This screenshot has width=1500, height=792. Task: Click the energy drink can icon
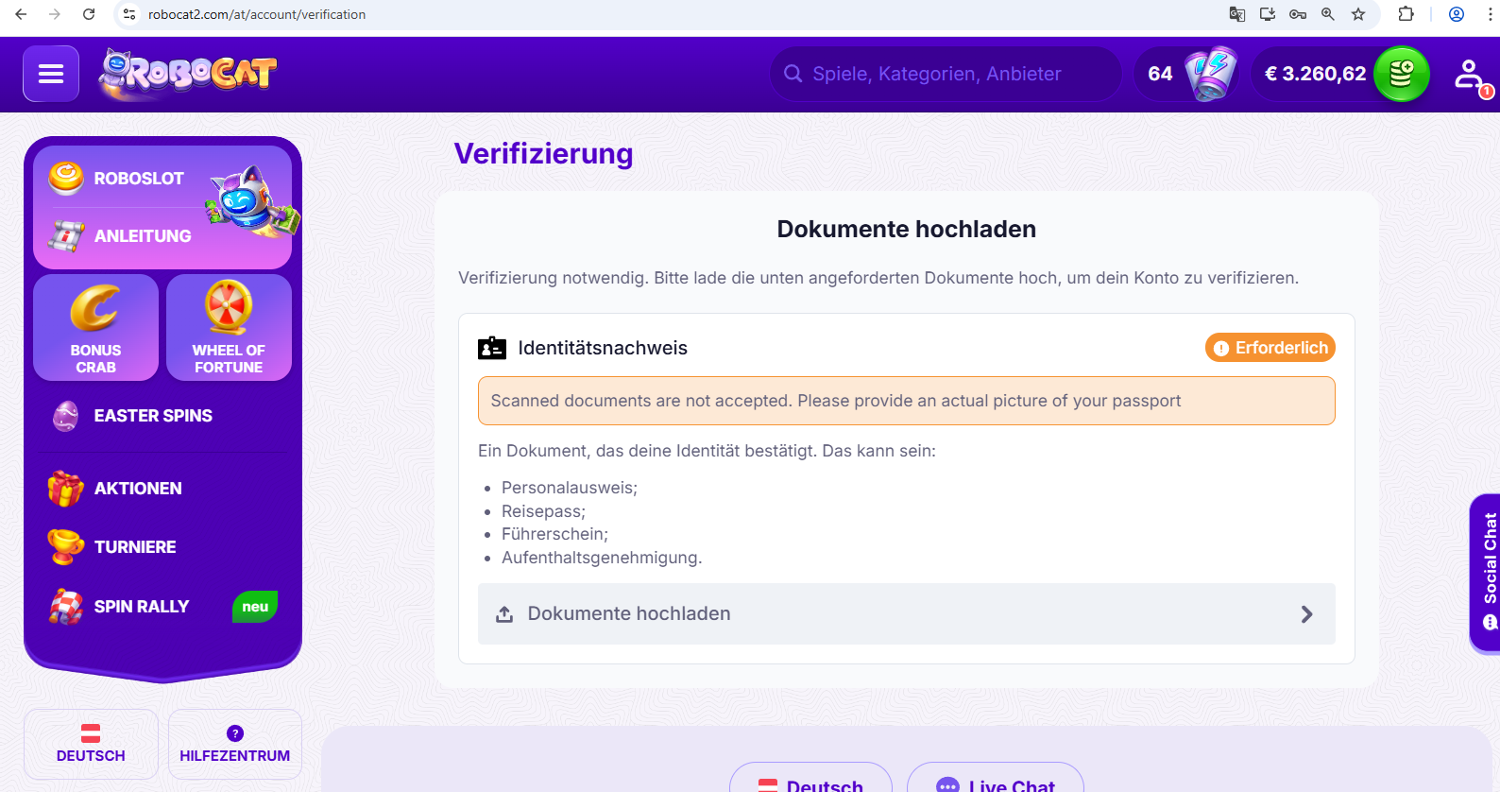tap(1210, 74)
